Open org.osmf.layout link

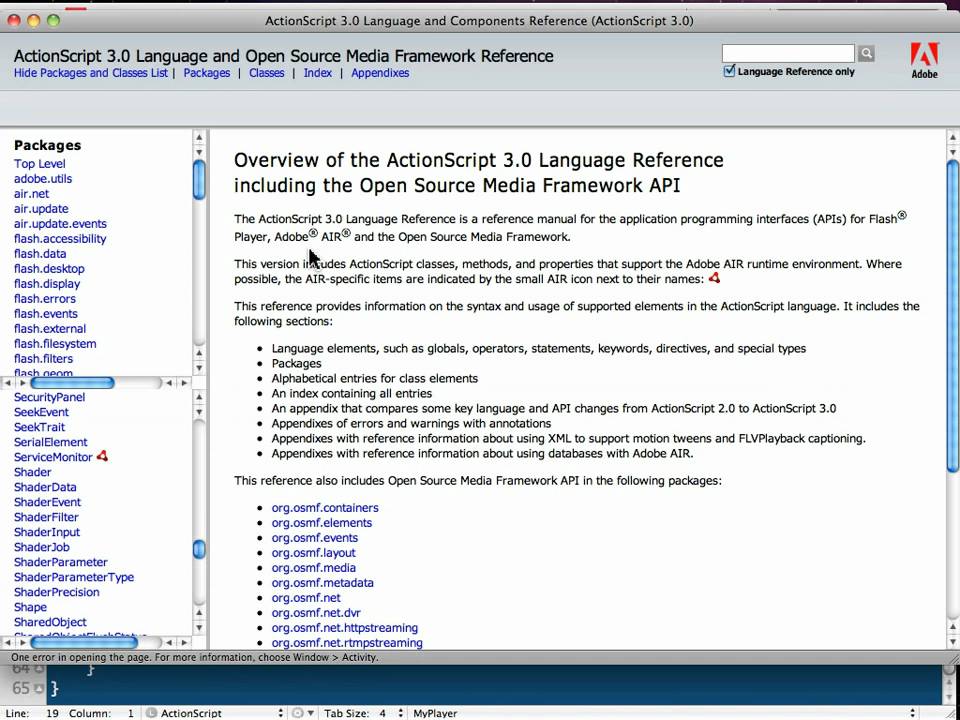[x=313, y=553]
